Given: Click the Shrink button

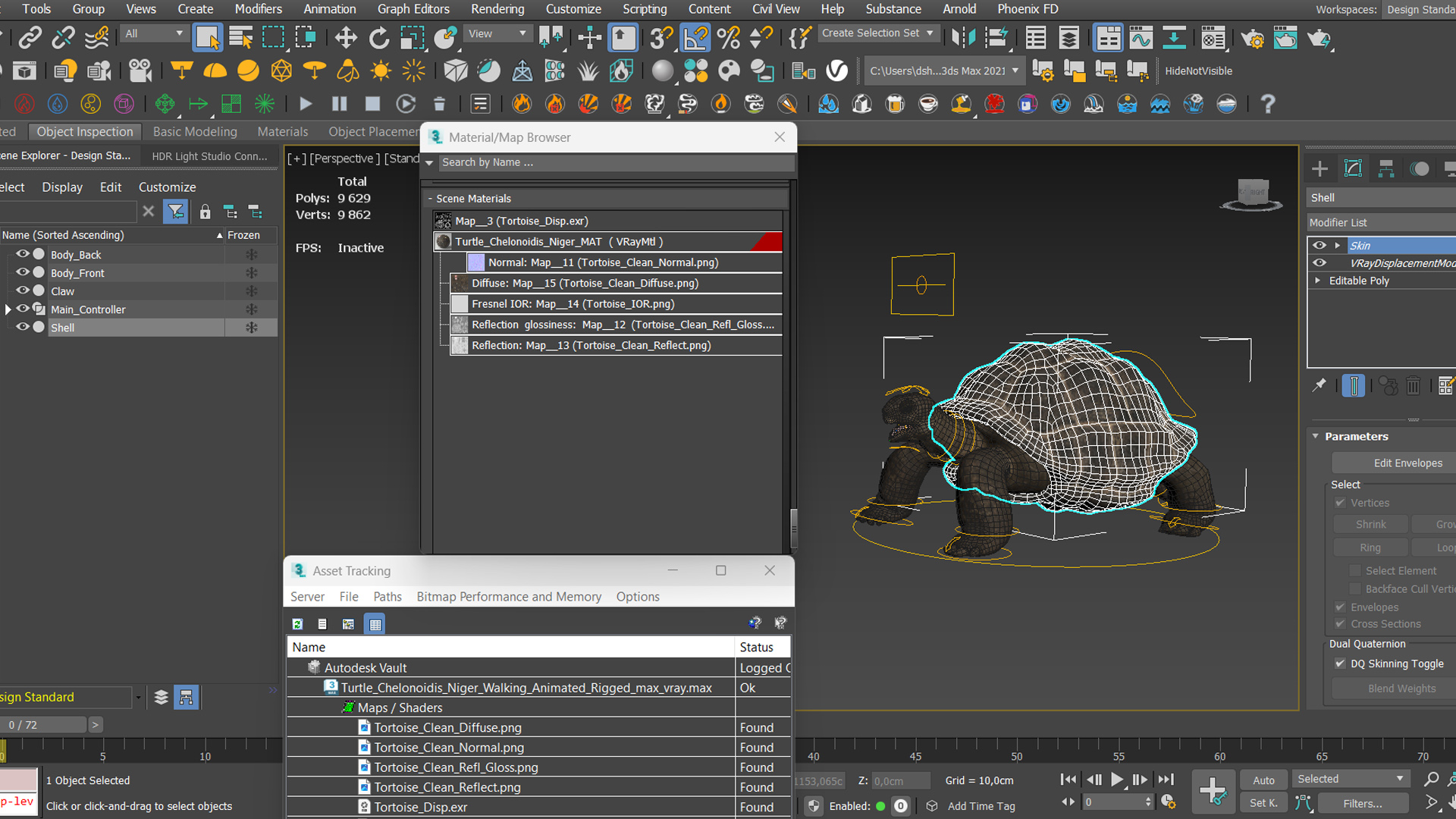Looking at the screenshot, I should coord(1370,524).
